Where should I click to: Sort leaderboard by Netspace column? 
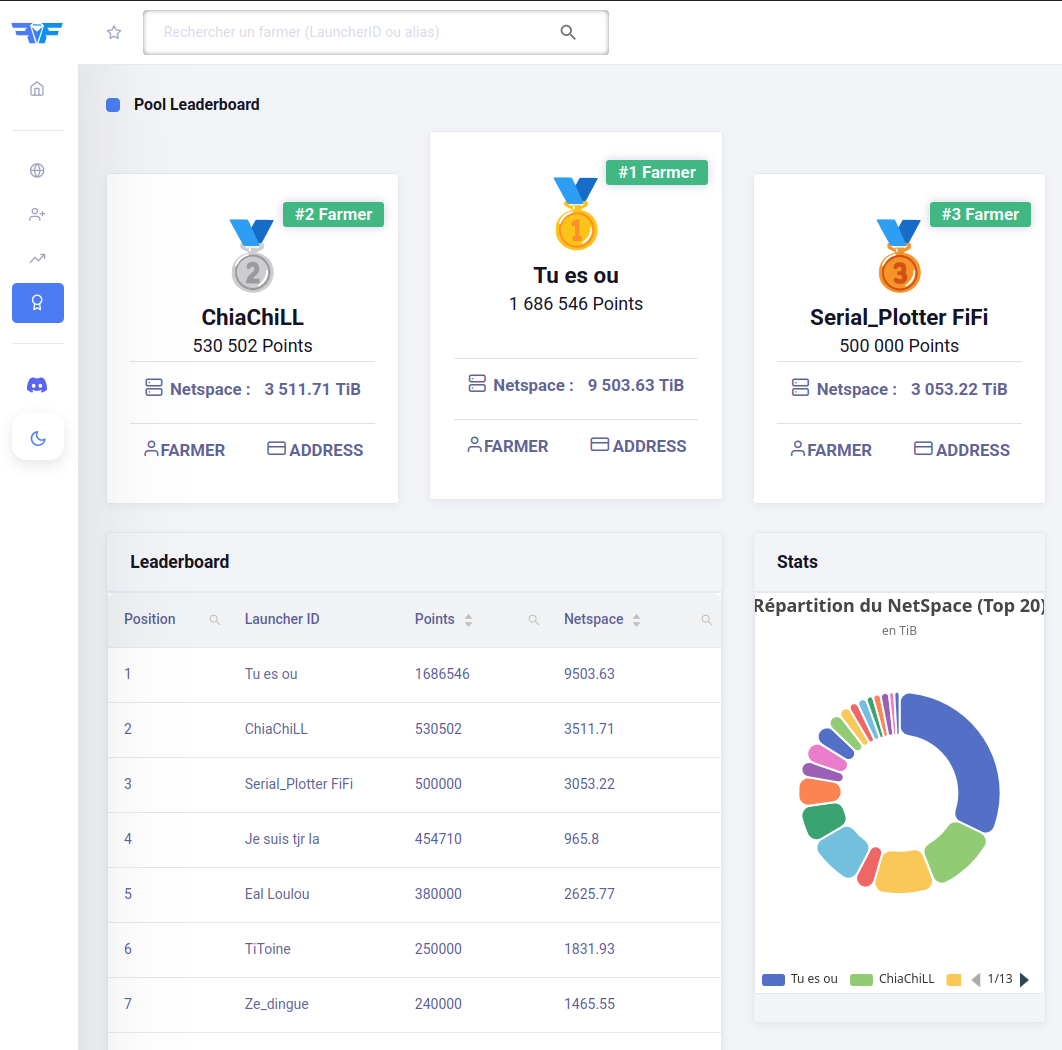point(636,620)
